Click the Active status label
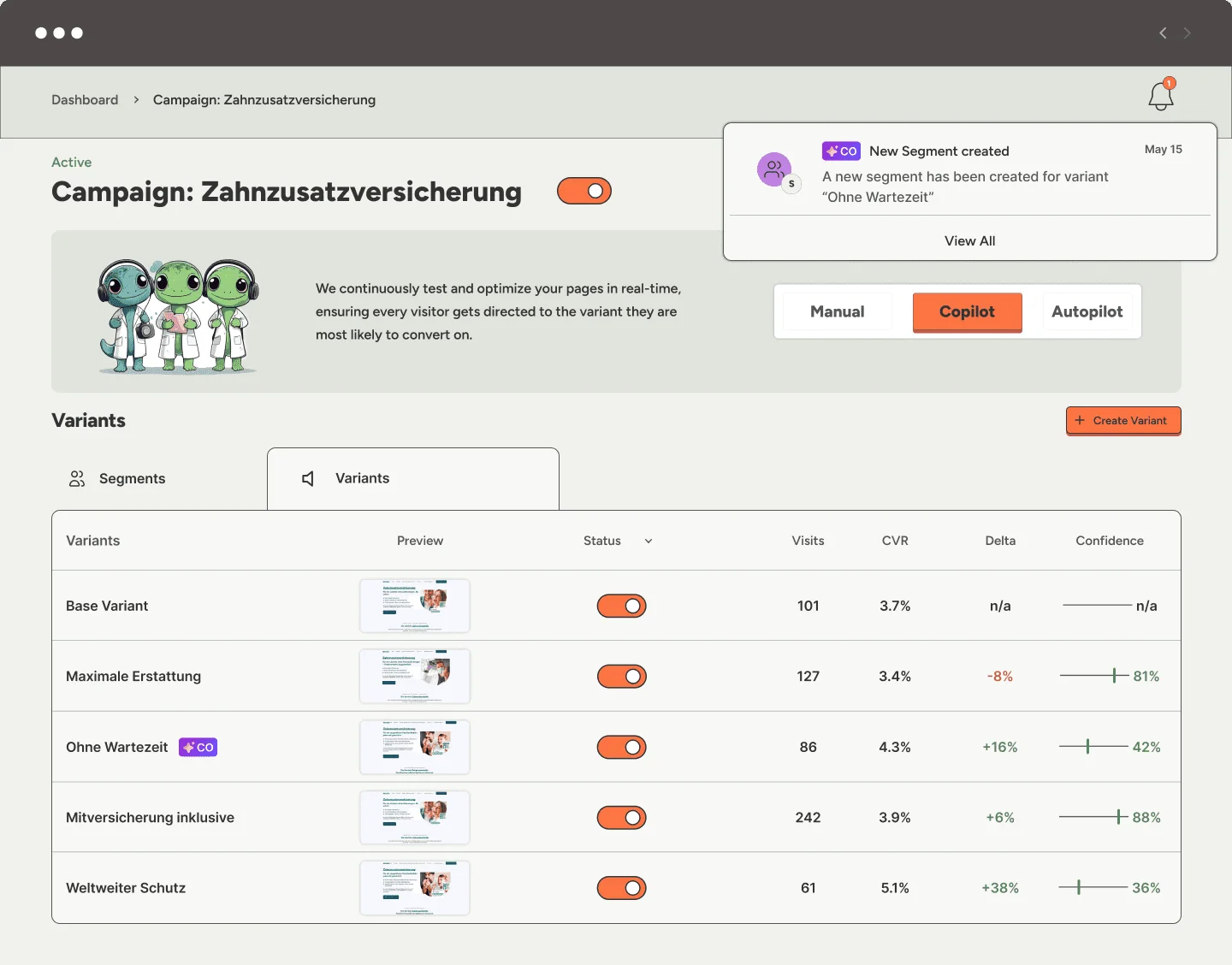 click(x=71, y=163)
